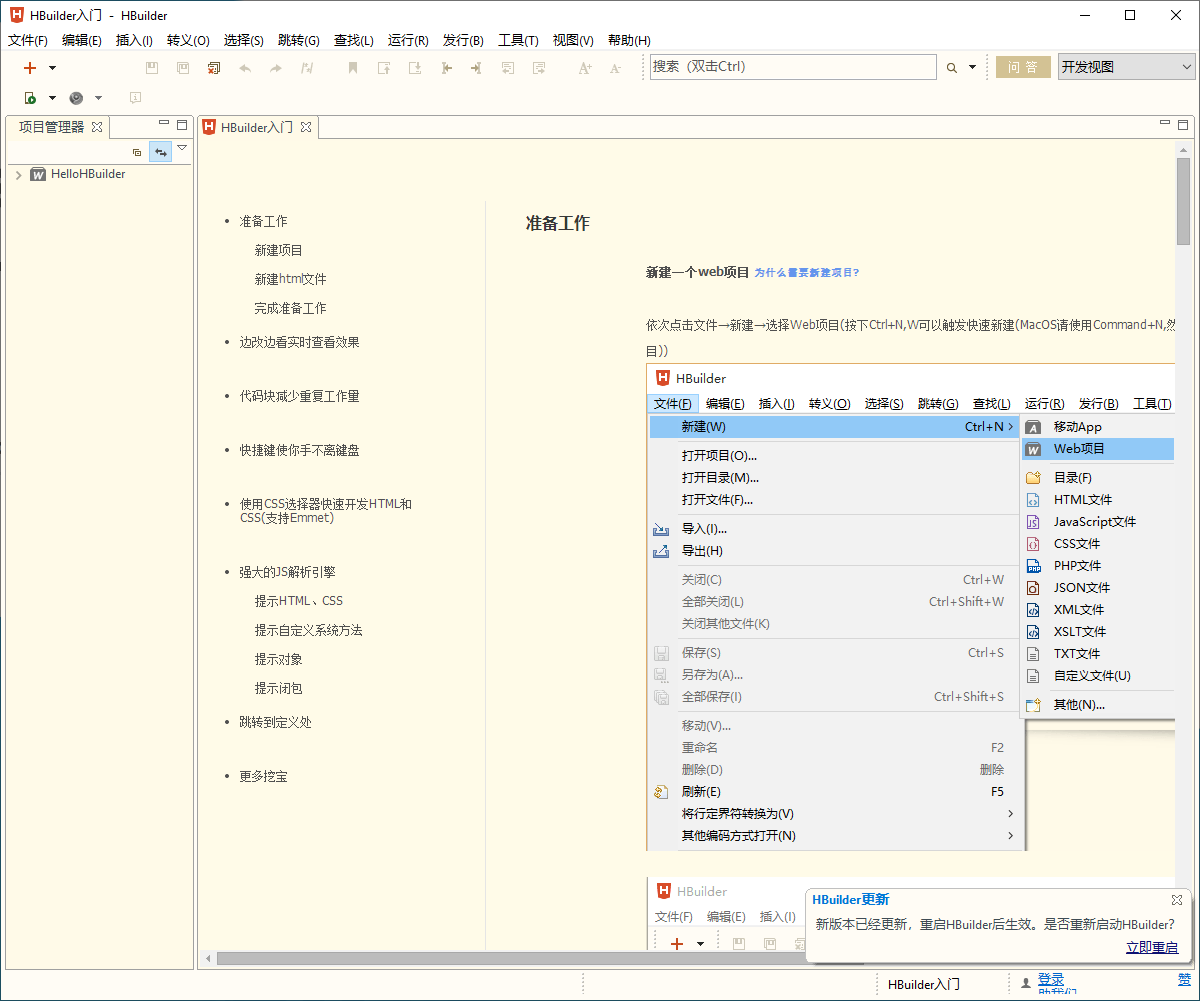Click in the 搜索 search input field
The width and height of the screenshot is (1200, 1001).
[x=792, y=67]
